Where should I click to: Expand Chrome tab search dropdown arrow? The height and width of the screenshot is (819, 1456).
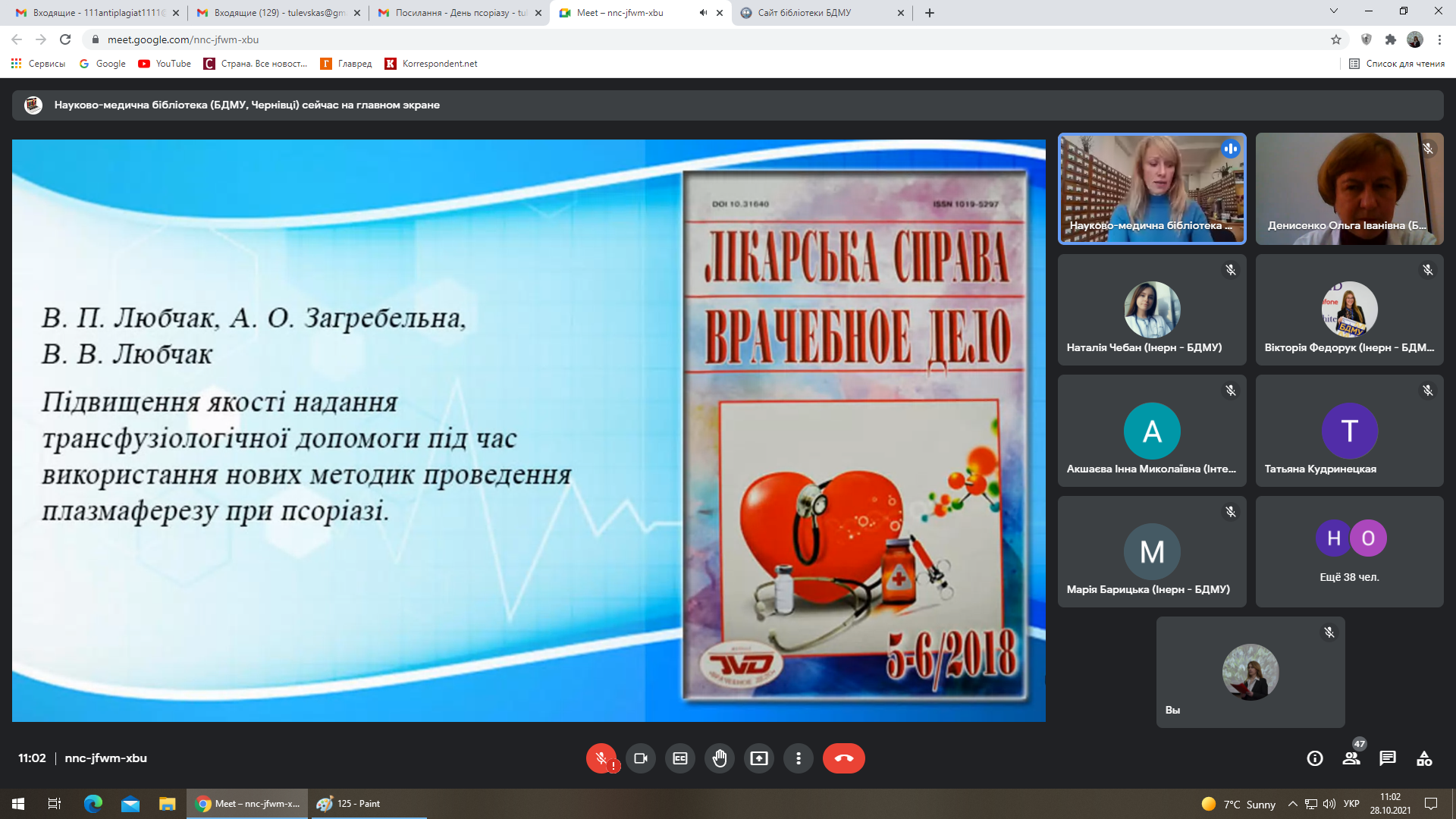coord(1334,11)
